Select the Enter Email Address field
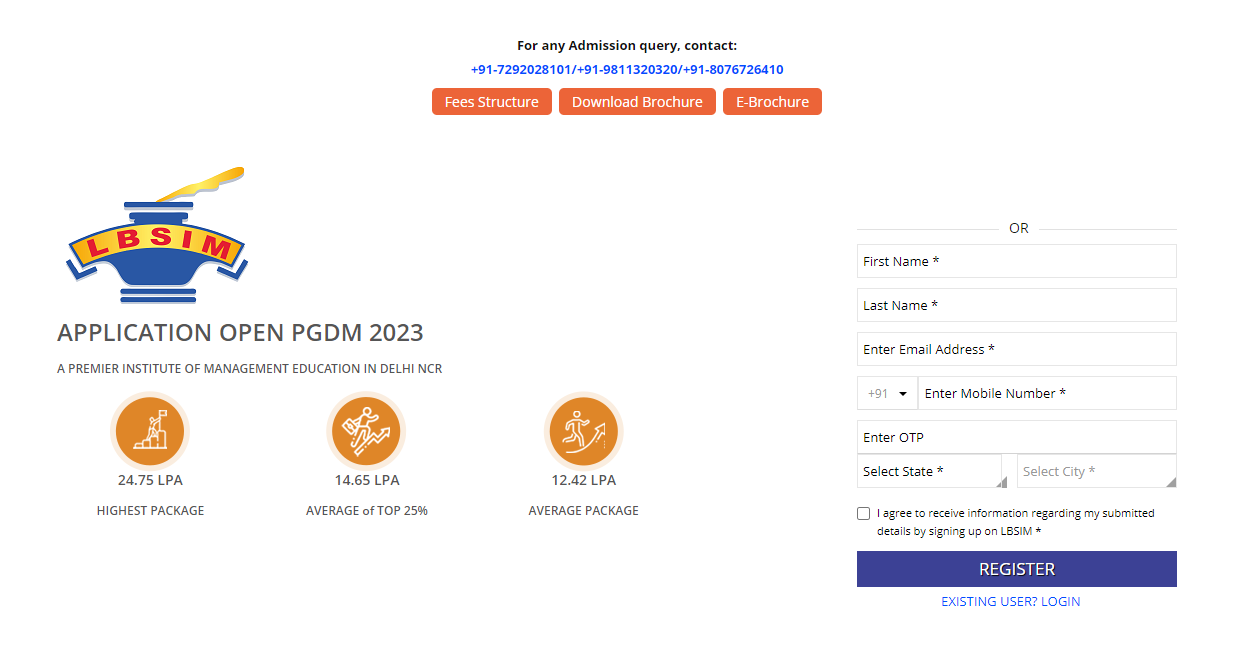 (1017, 349)
